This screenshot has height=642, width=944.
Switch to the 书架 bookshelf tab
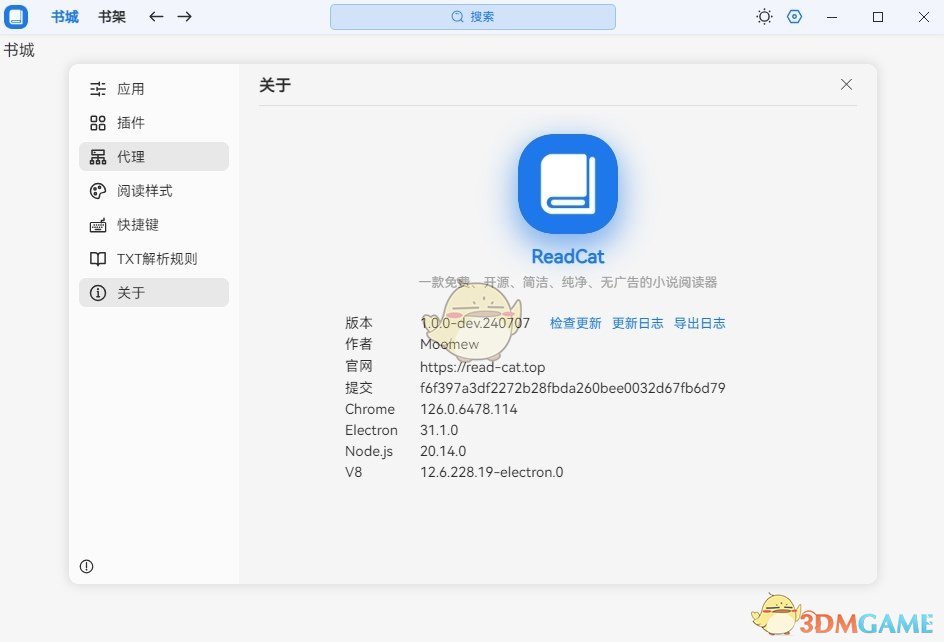click(111, 16)
